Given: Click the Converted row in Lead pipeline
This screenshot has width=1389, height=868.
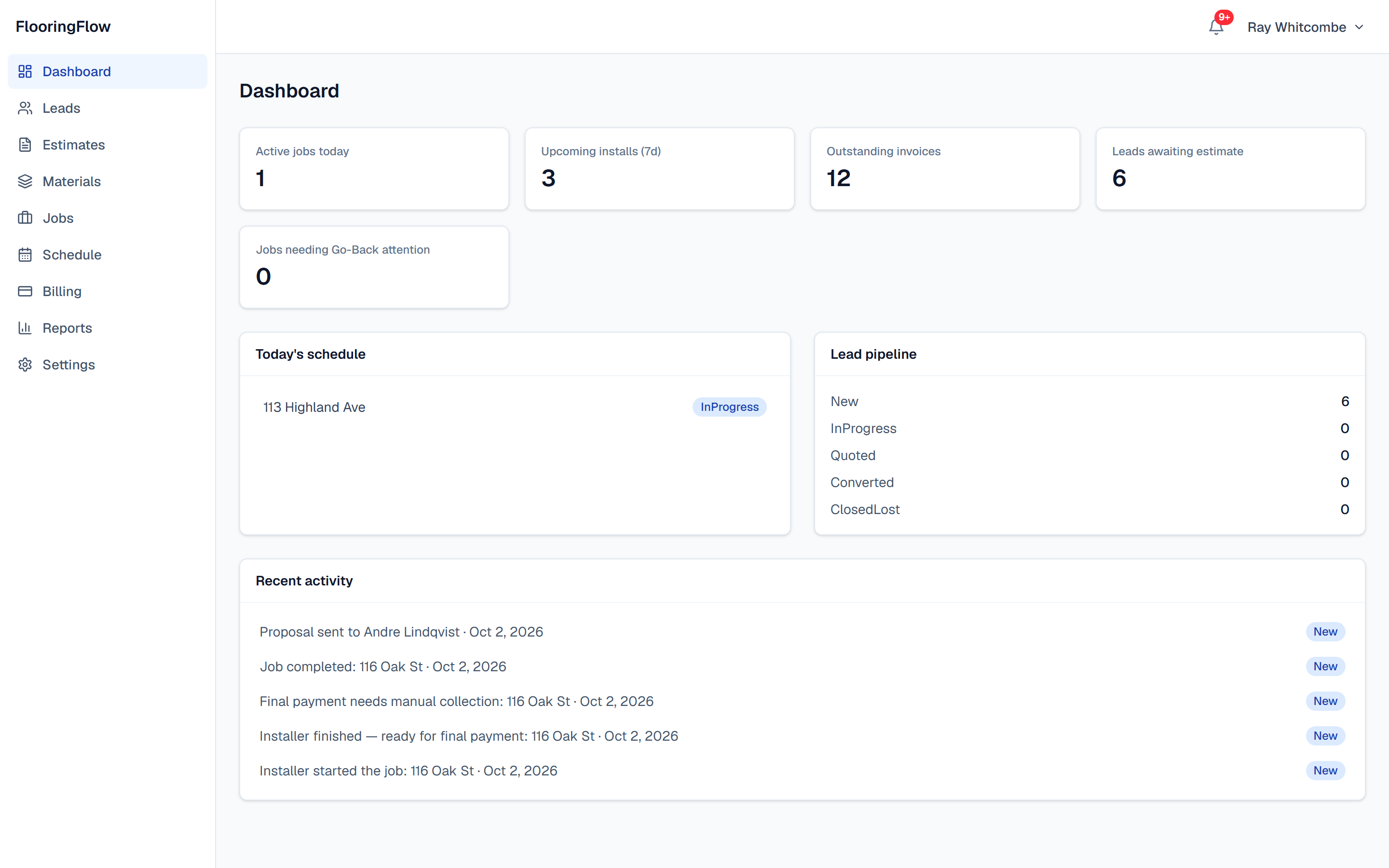Looking at the screenshot, I should (1089, 482).
